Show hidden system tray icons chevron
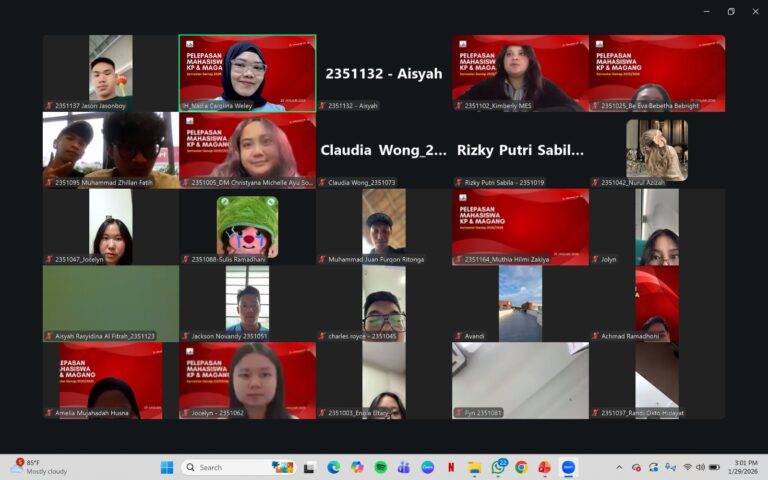Image resolution: width=768 pixels, height=480 pixels. (619, 468)
